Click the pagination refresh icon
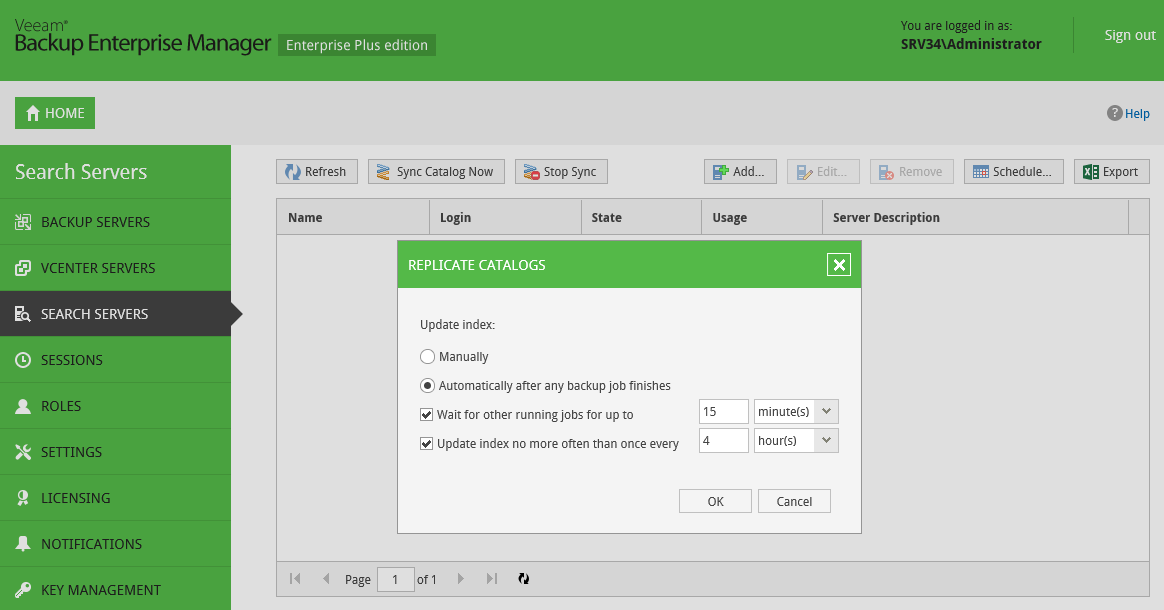 pos(524,579)
